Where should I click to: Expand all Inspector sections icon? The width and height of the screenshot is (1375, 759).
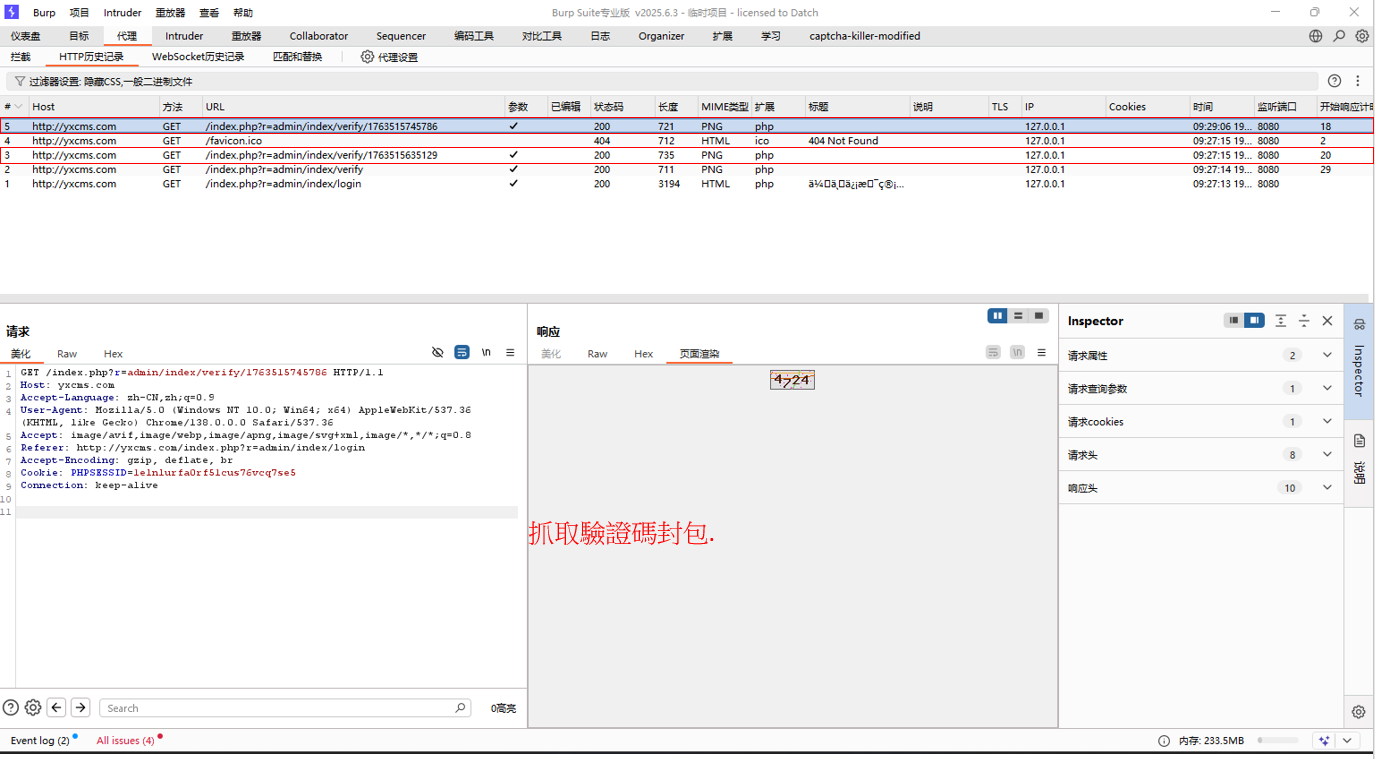tap(1280, 321)
